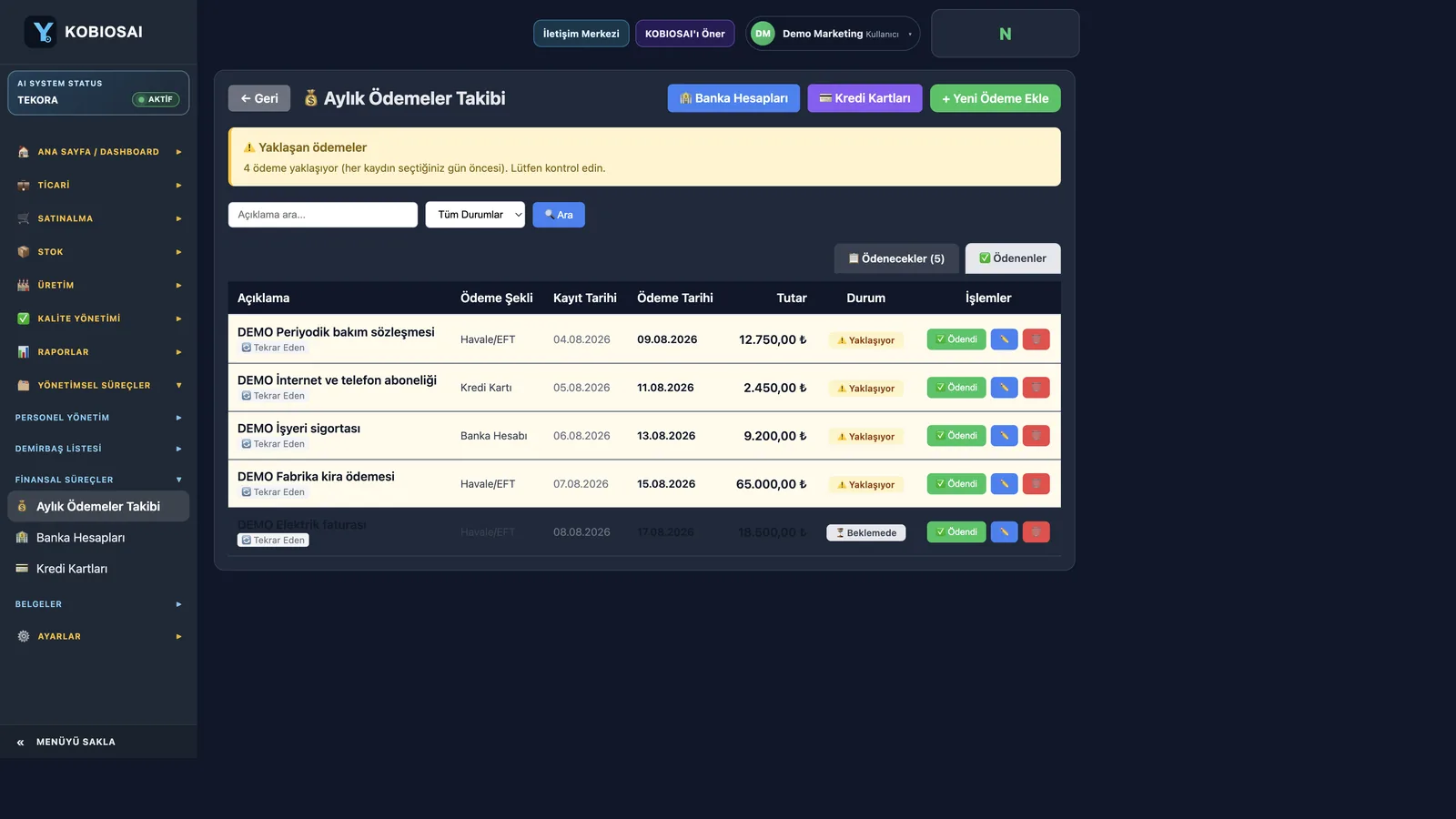Delete the Elektrik faturası payment

click(x=1036, y=532)
